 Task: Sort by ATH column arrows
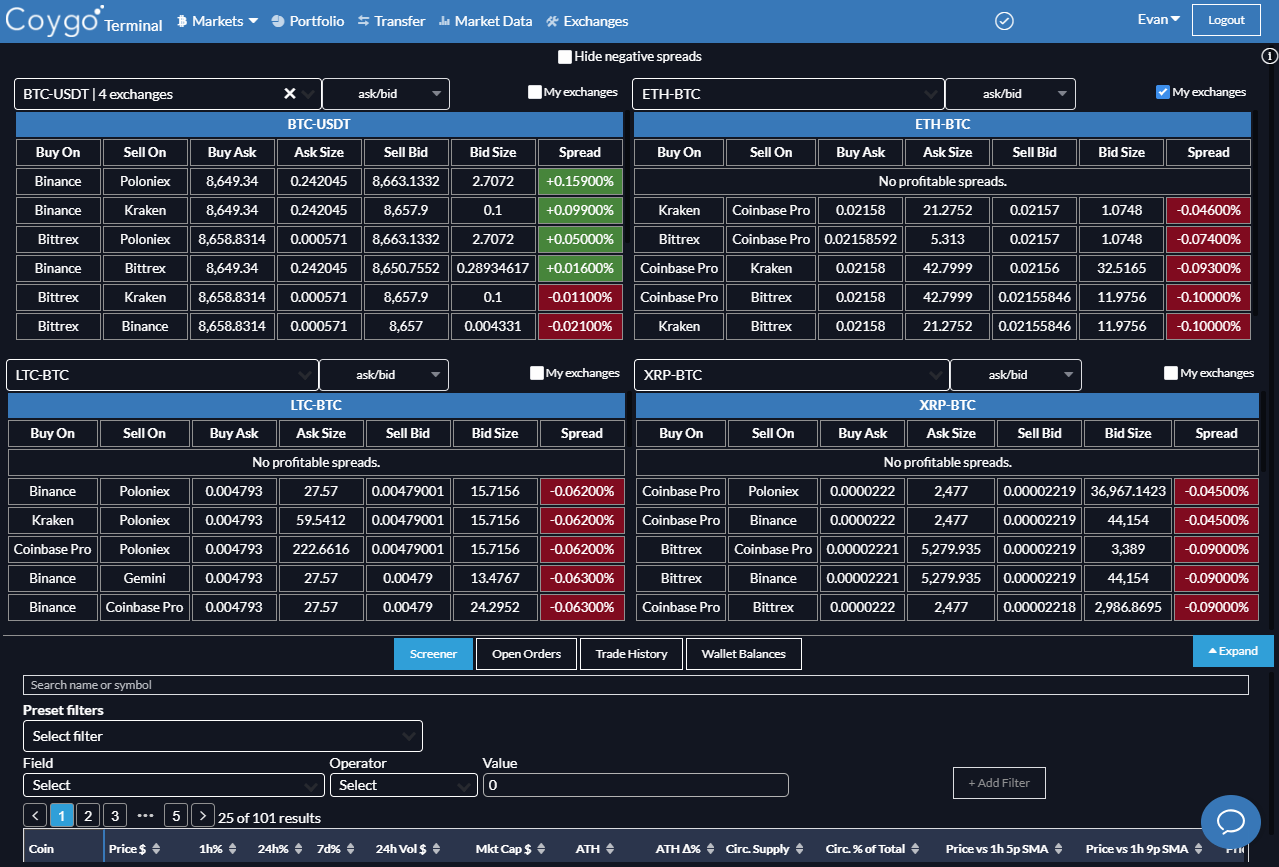[611, 849]
